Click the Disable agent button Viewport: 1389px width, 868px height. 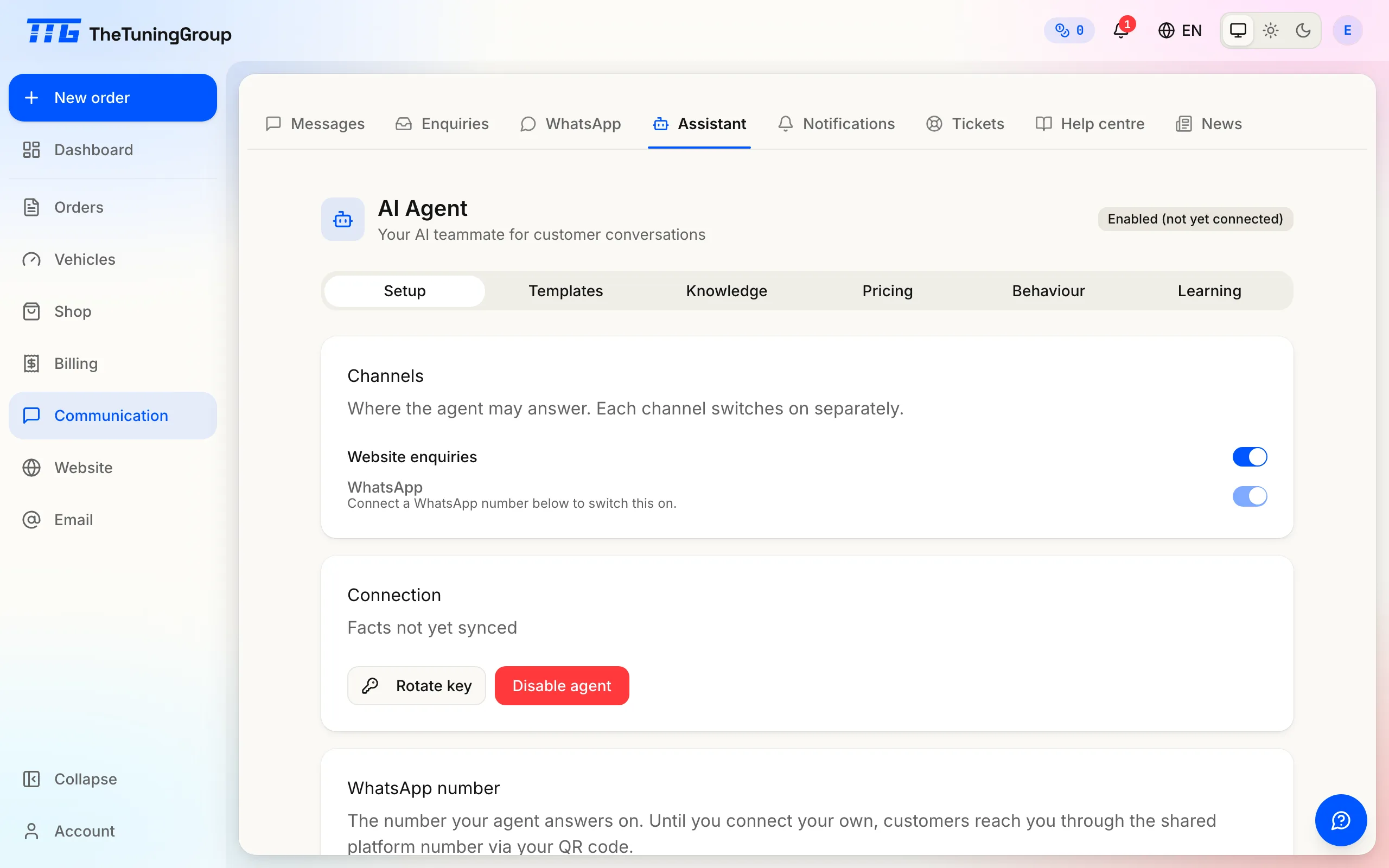562,685
